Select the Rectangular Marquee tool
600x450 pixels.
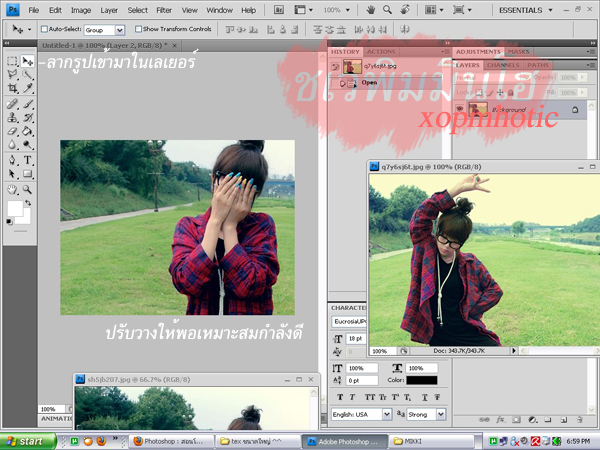point(12,61)
